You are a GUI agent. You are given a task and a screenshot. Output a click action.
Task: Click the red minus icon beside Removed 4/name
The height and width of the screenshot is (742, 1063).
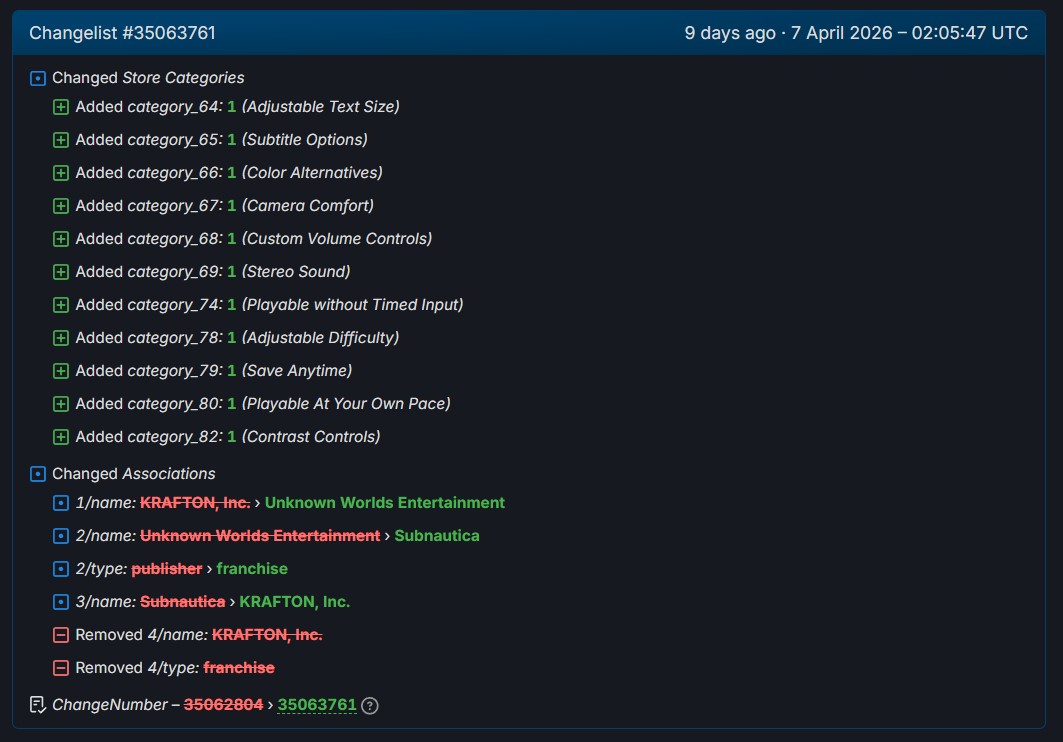[61, 635]
